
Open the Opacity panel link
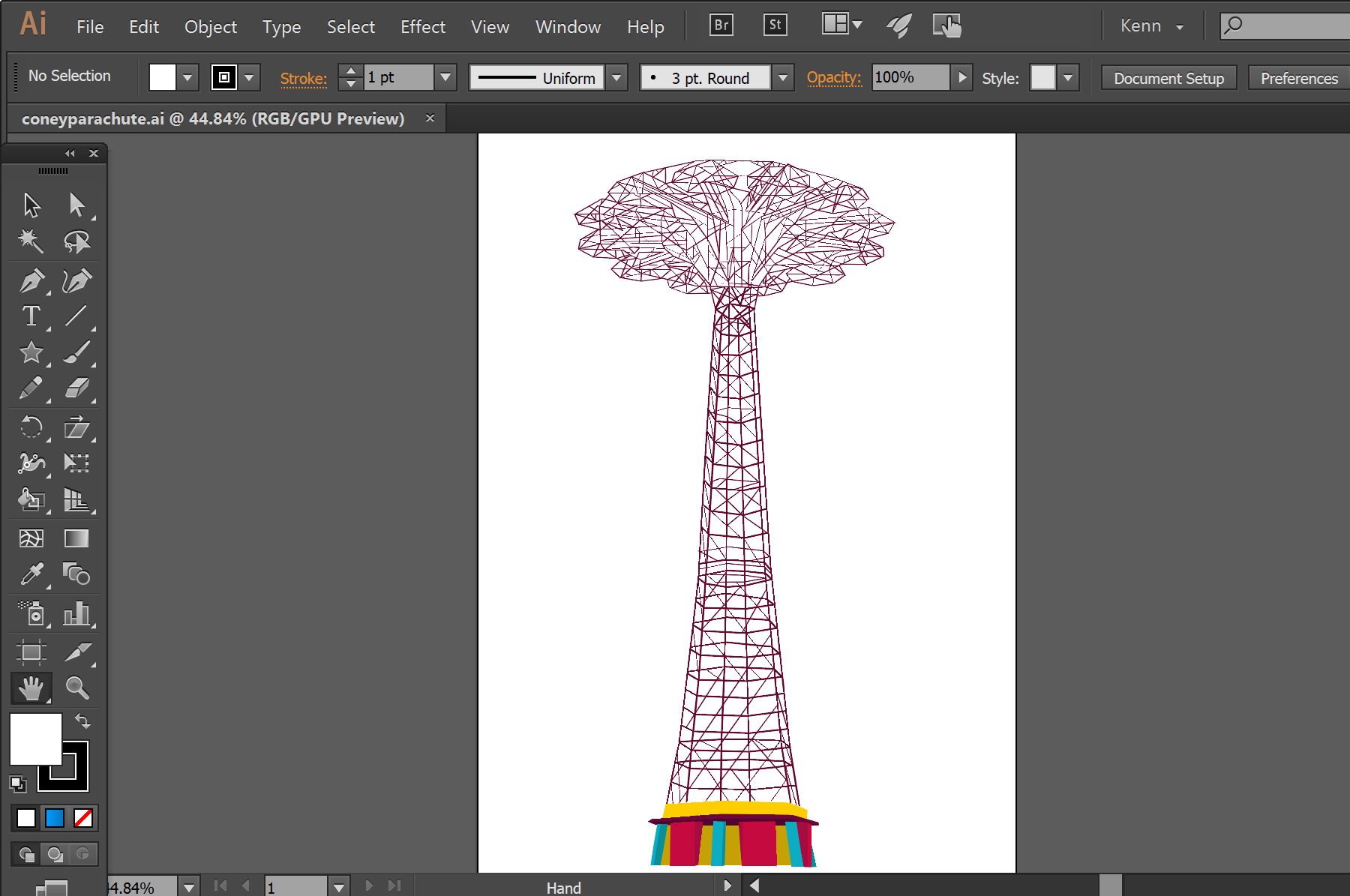(833, 77)
